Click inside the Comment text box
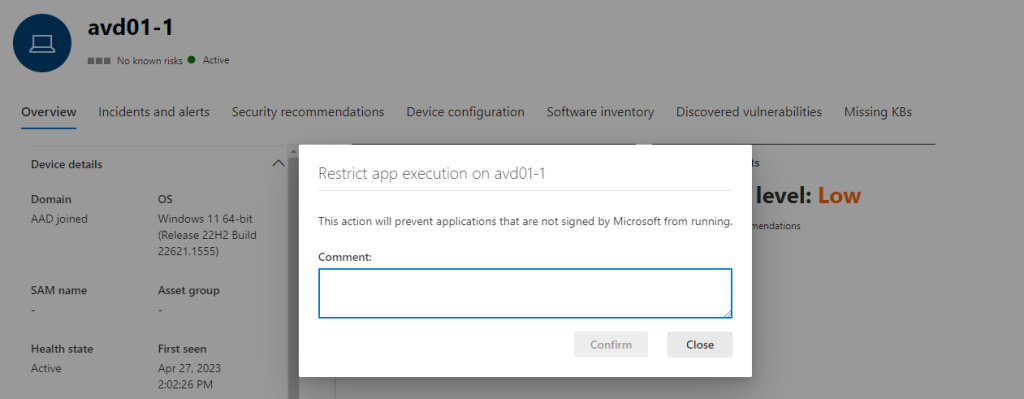The image size is (1024, 399). (525, 293)
